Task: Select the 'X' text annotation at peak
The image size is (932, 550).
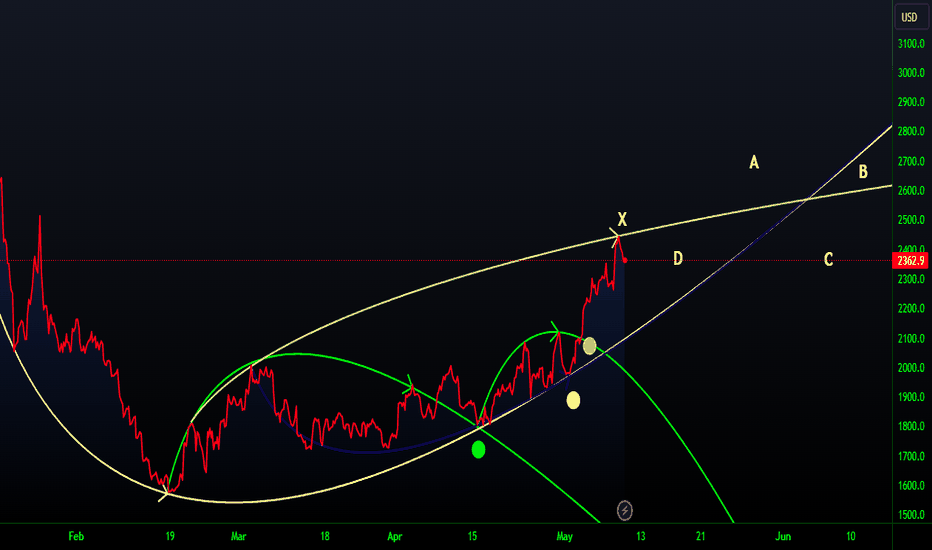Action: click(622, 220)
